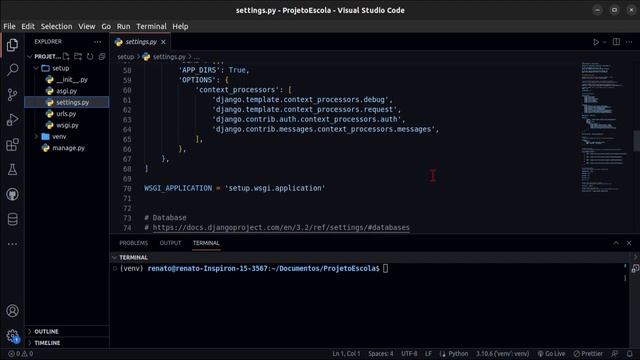The width and height of the screenshot is (640, 360).
Task: Open the Testing flask view
Action: 12,169
